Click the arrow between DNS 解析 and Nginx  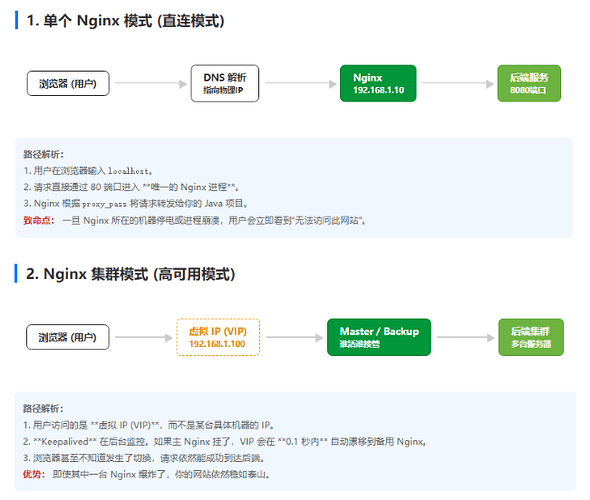(300, 84)
